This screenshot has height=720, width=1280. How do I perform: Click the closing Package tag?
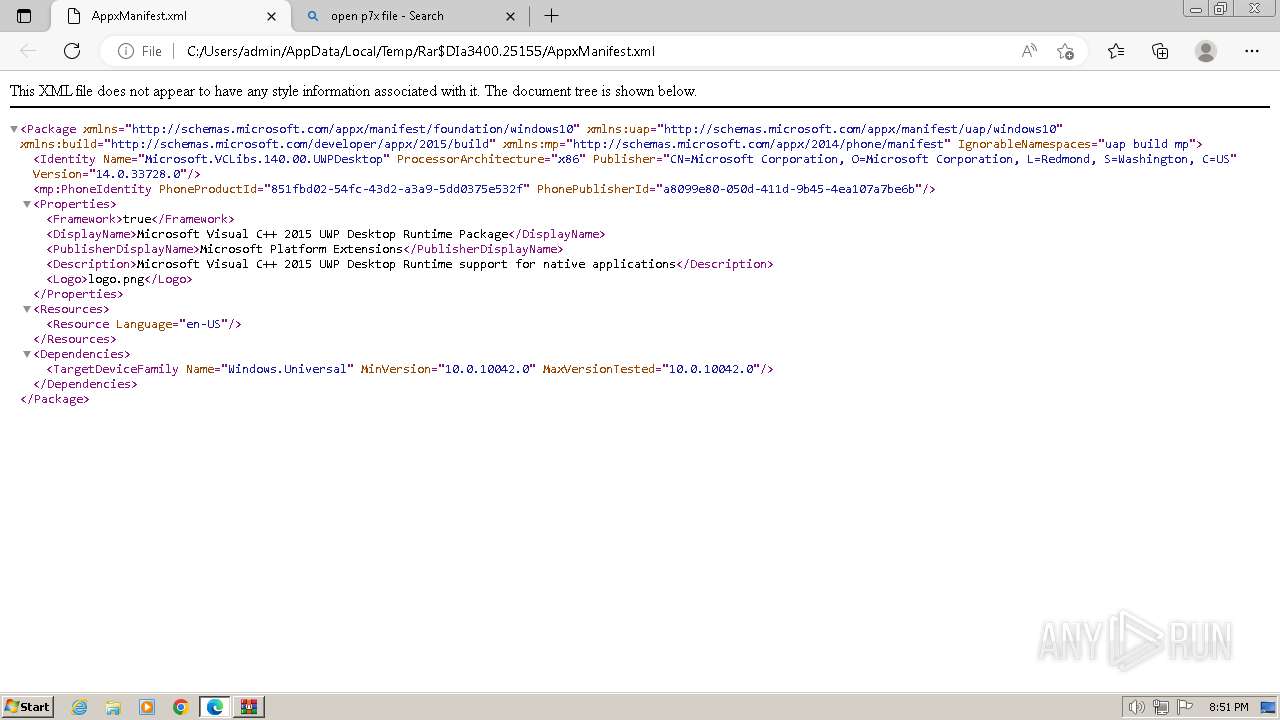coord(55,399)
